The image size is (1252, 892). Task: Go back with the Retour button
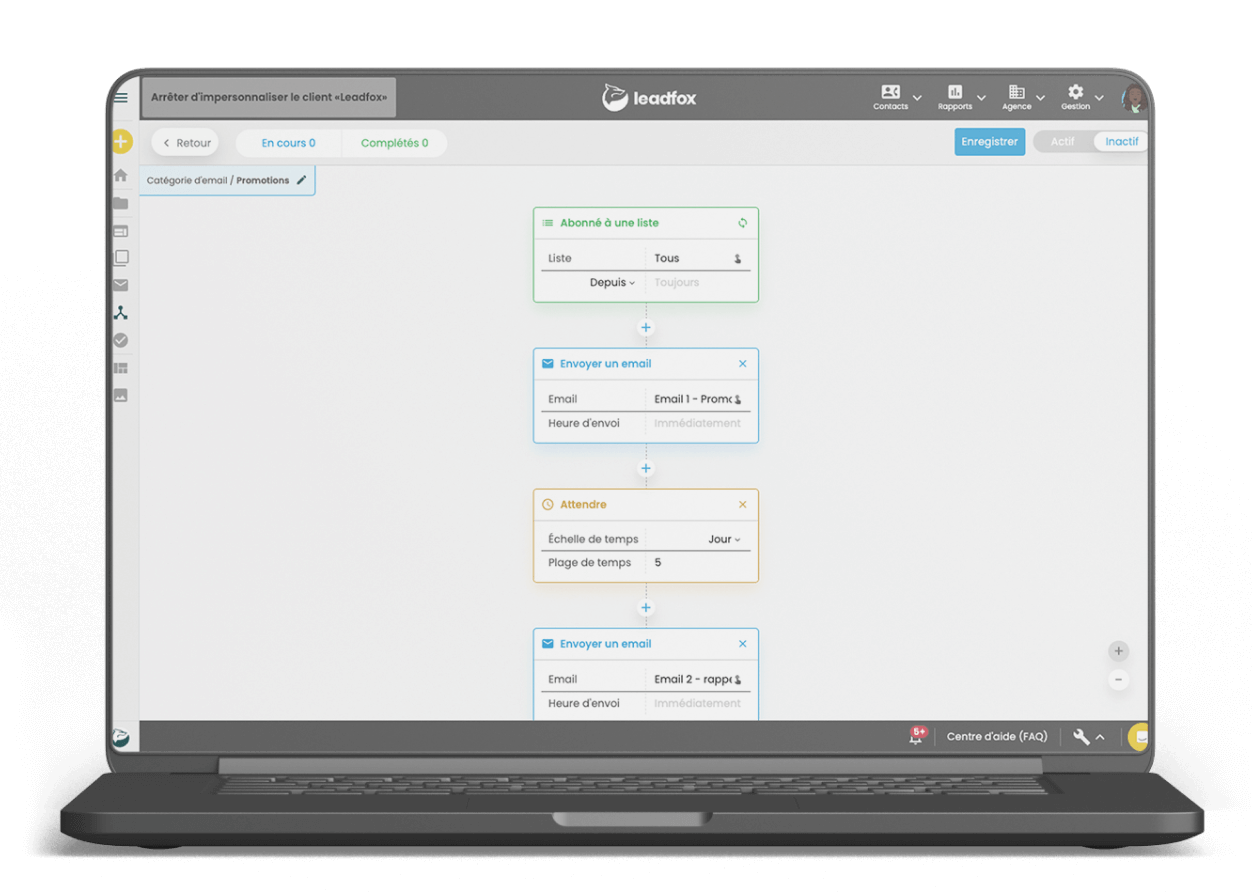click(x=186, y=143)
